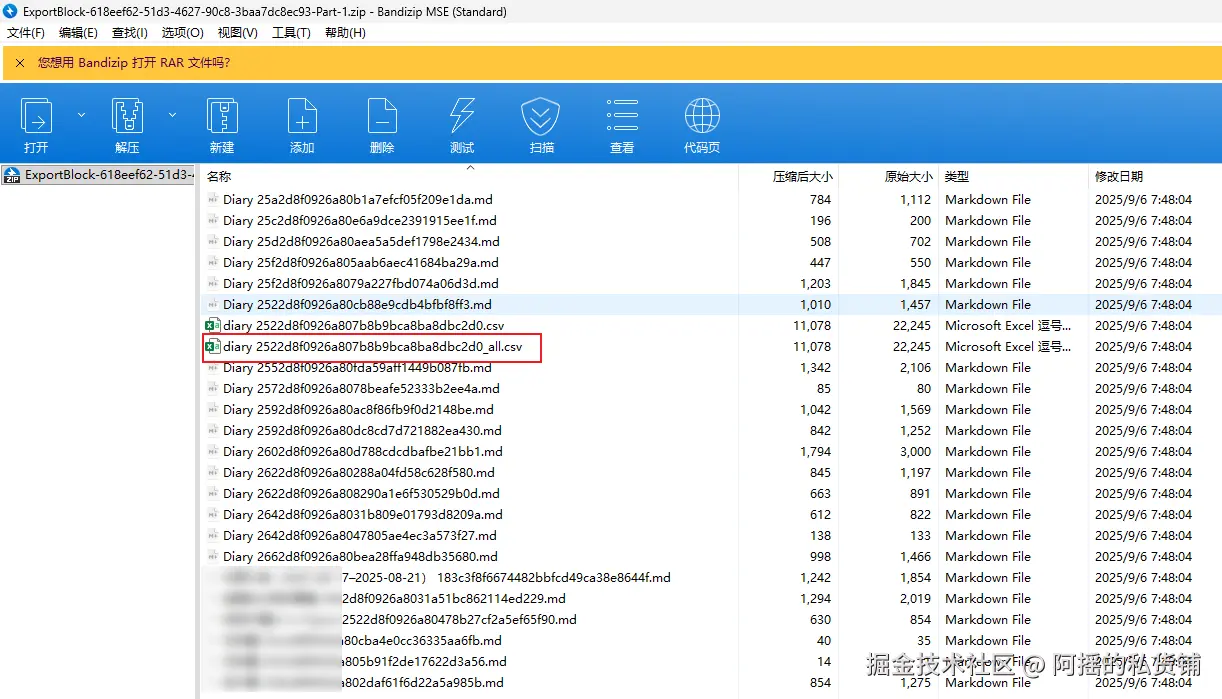This screenshot has height=699, width=1222.
Task: Select file Diary 25a2d8f0926a80b1a7efcf05f209e1da.md
Action: (358, 200)
